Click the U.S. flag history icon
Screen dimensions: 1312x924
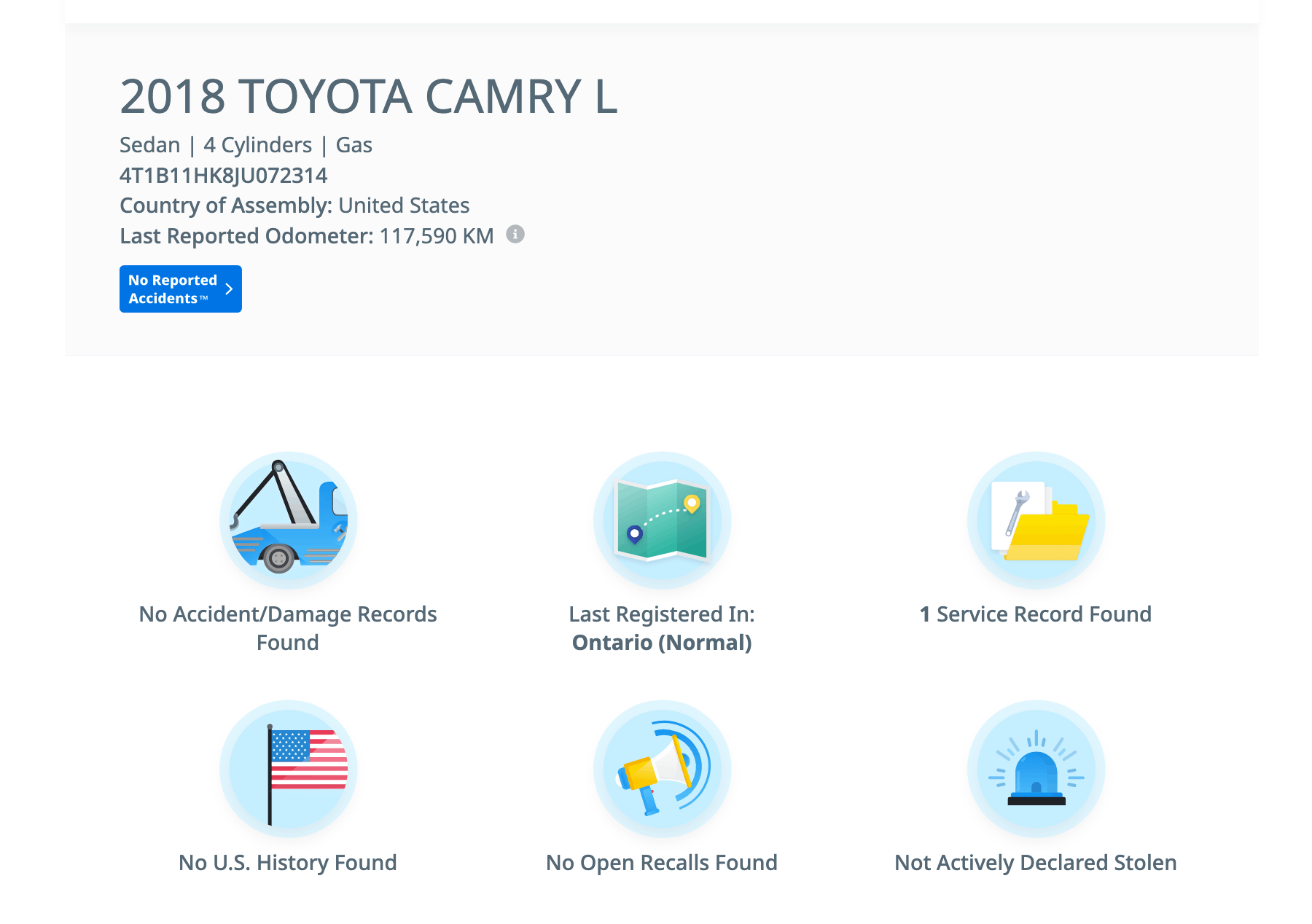[x=289, y=769]
